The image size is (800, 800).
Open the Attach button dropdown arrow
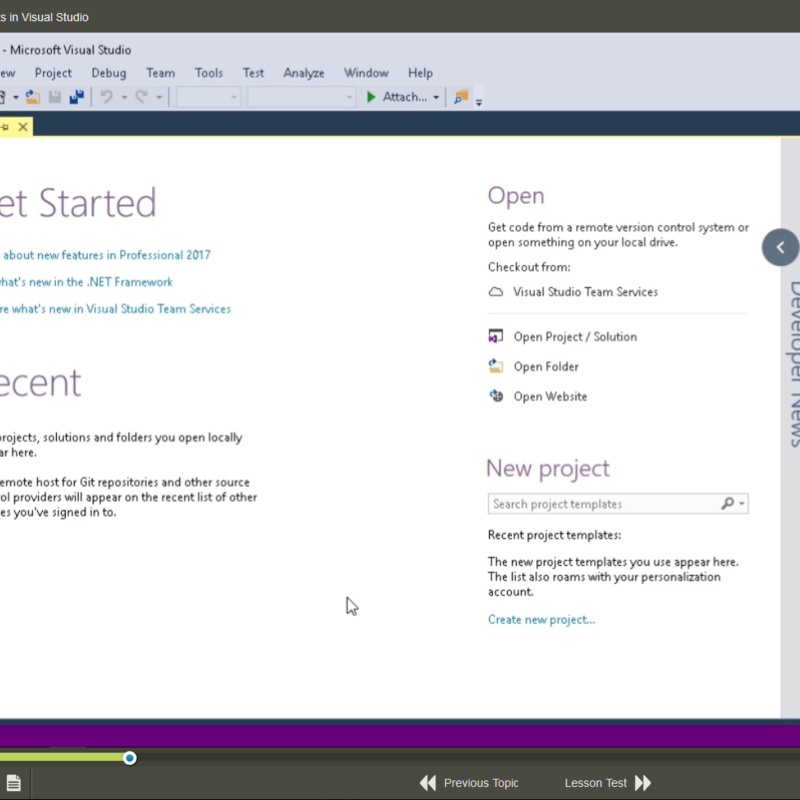(x=436, y=97)
